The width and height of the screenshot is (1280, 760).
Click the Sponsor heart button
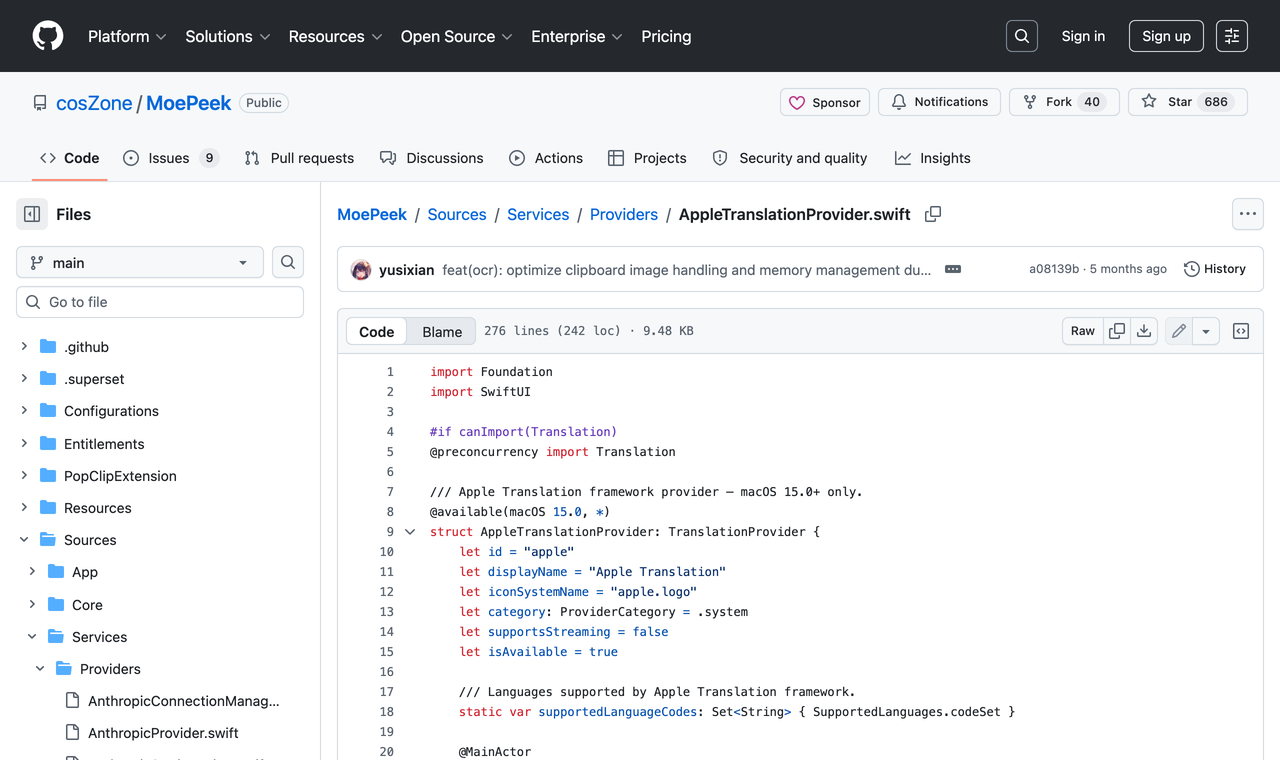[825, 102]
